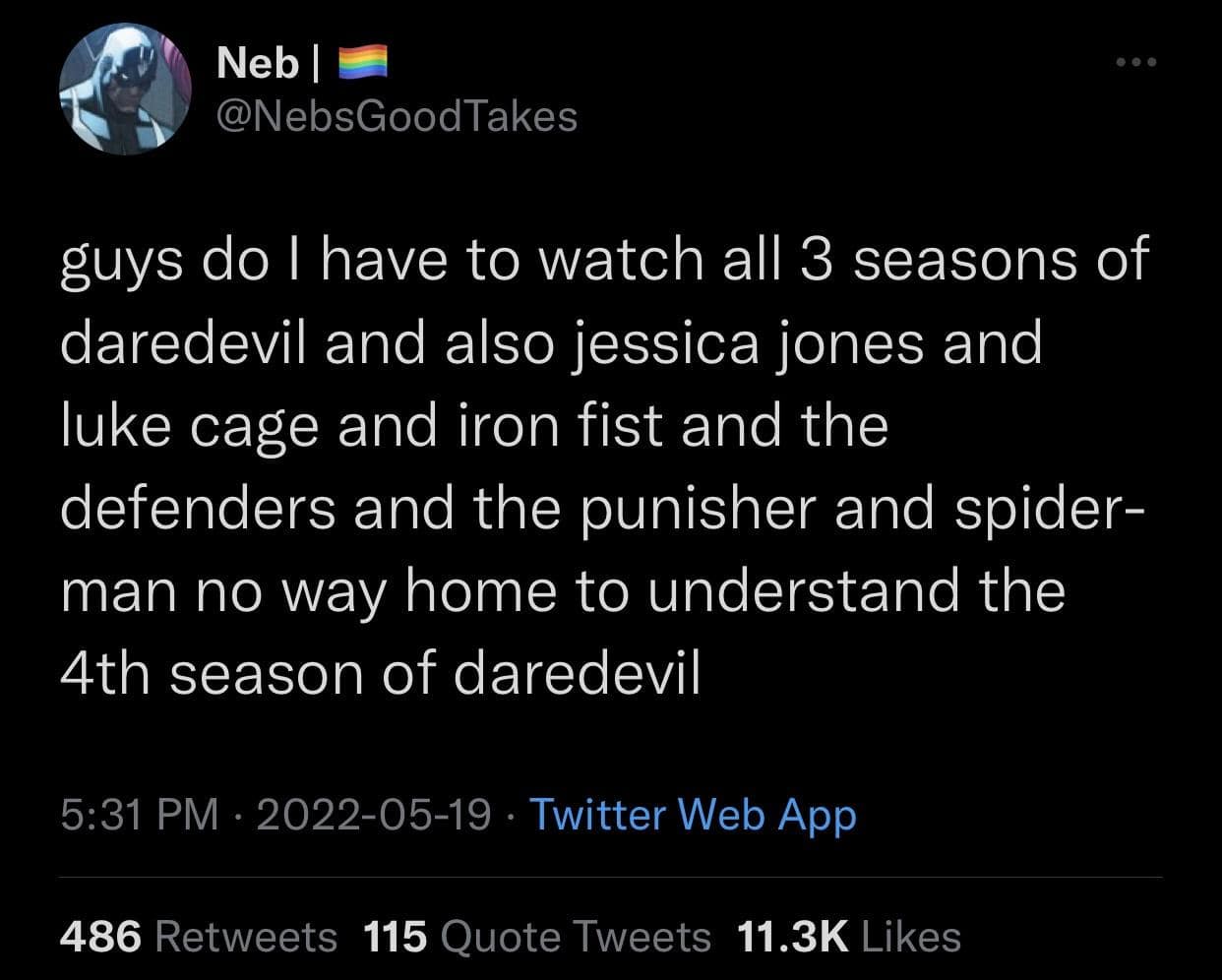
Task: Click the 115 quote count number
Action: tap(396, 936)
